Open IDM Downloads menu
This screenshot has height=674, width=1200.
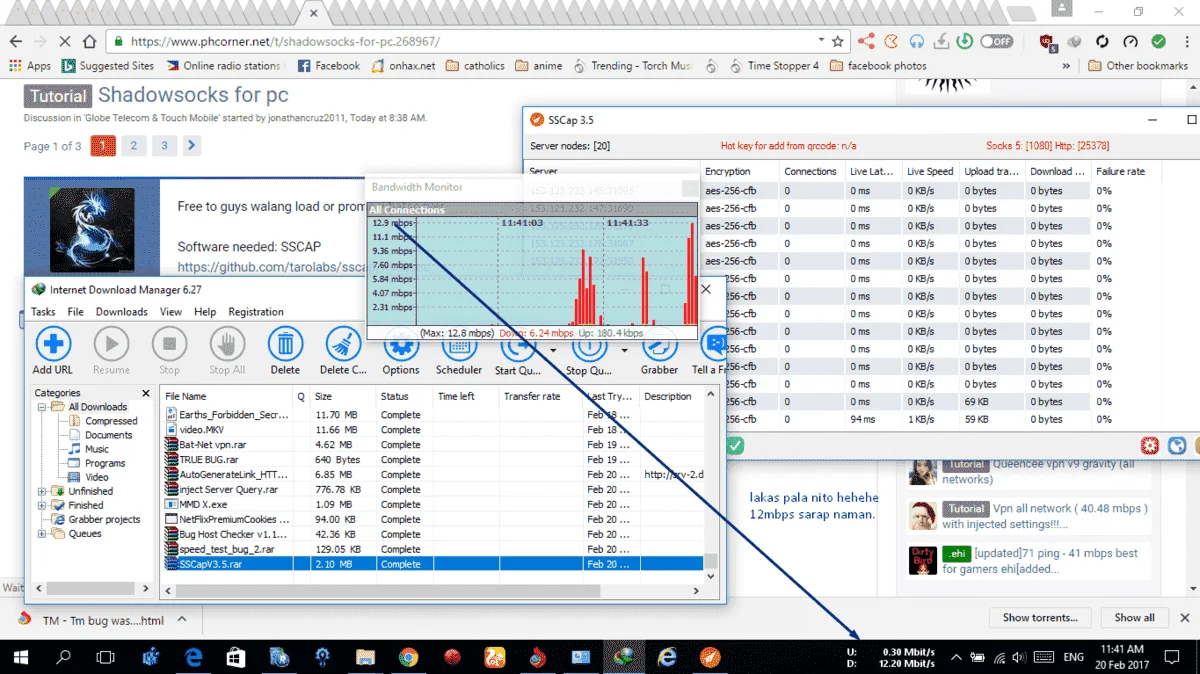click(121, 312)
